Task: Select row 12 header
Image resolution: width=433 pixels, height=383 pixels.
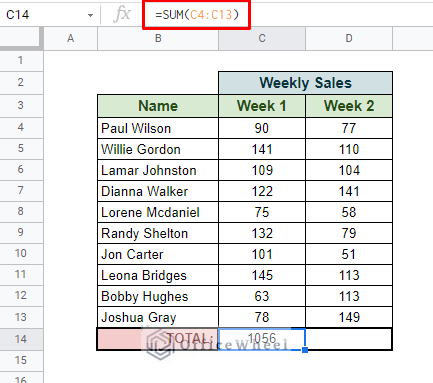Action: coord(21,296)
